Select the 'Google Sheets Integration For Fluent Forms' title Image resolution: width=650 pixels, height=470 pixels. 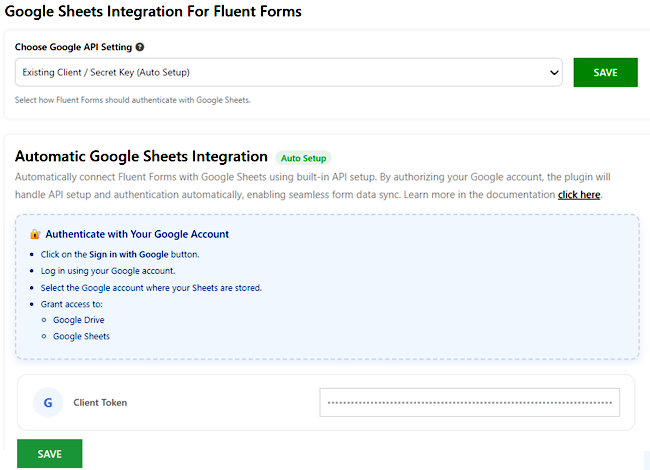pos(158,11)
